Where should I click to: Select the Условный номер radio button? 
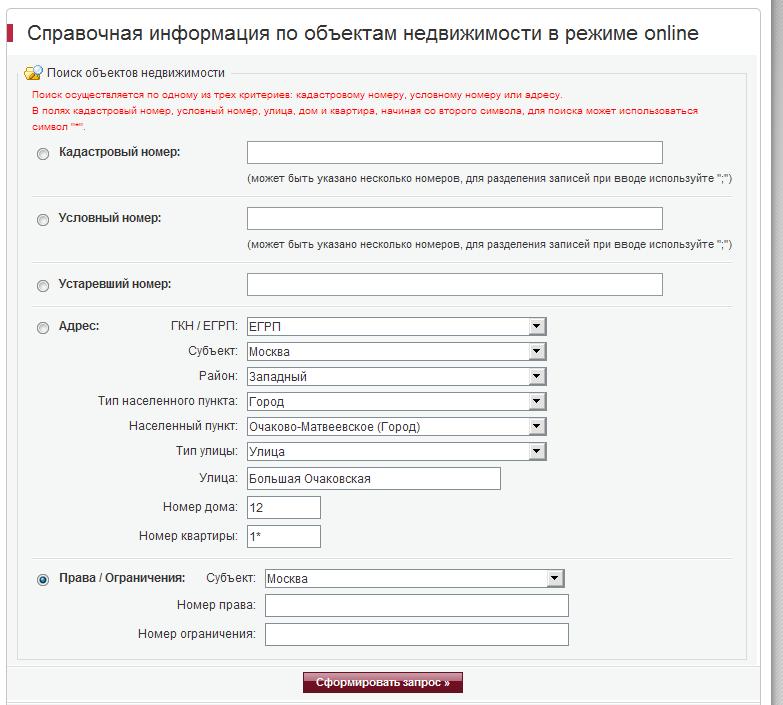tap(43, 220)
